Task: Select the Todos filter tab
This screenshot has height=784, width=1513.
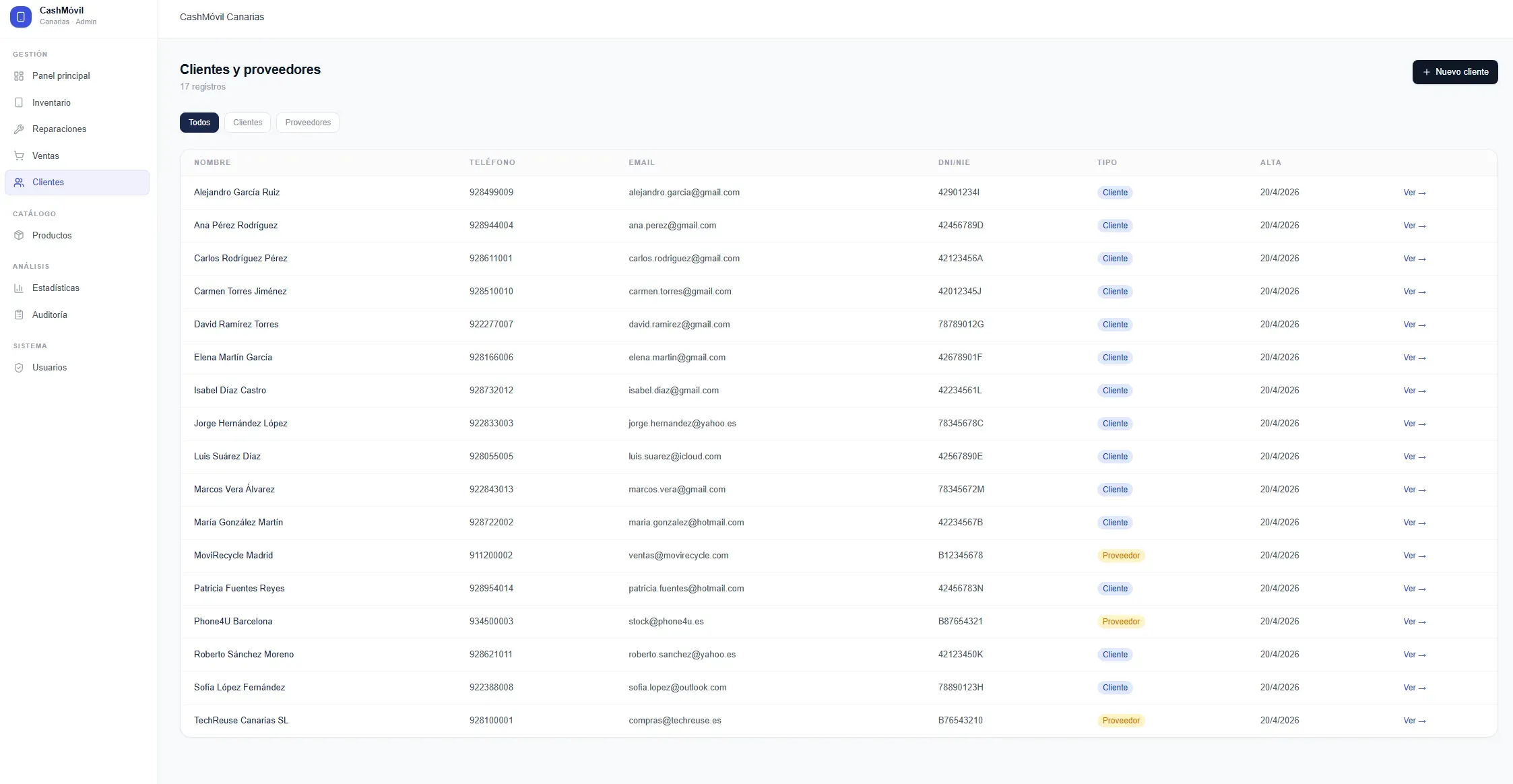Action: pos(199,123)
